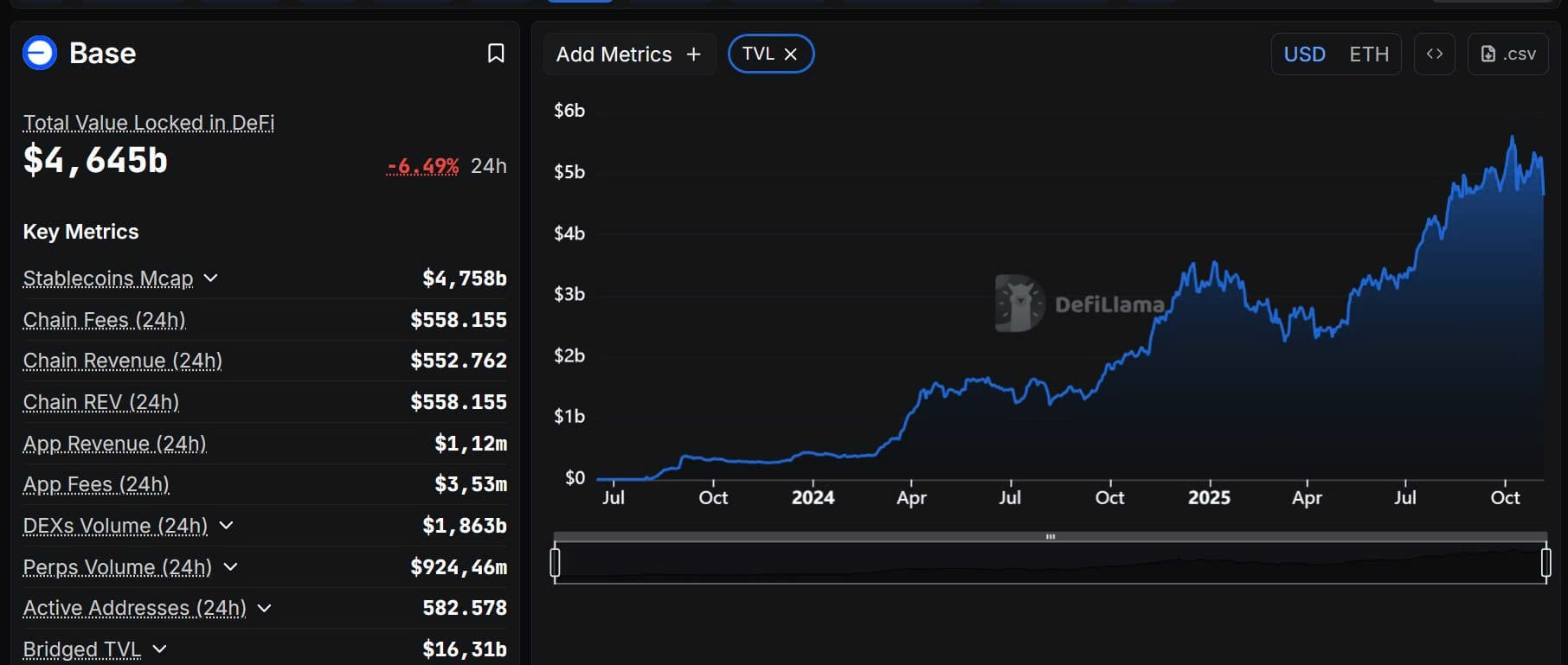Click Total Value Locked in DeFi label
The image size is (1568, 665).
tap(149, 123)
